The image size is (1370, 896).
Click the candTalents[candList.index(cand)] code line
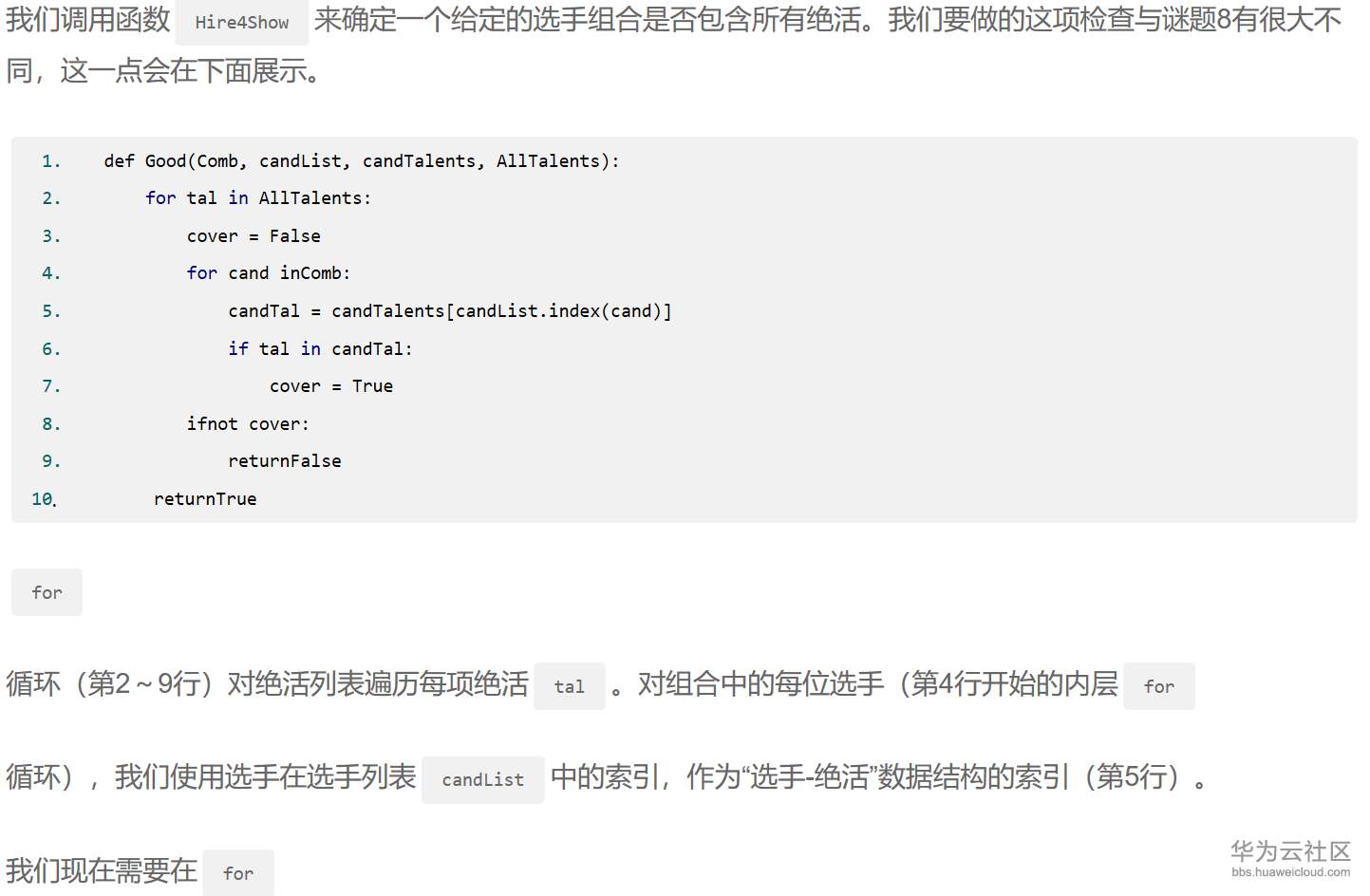[449, 311]
